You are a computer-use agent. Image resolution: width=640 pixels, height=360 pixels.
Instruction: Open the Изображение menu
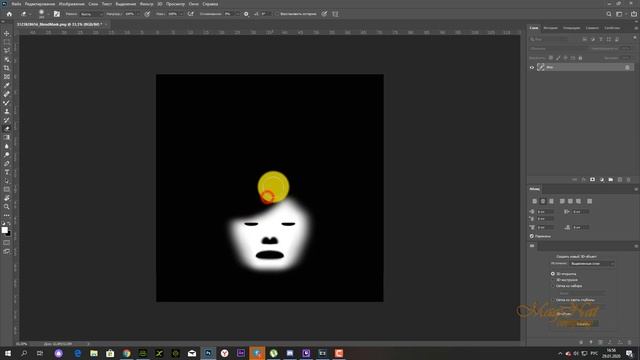coord(71,4)
